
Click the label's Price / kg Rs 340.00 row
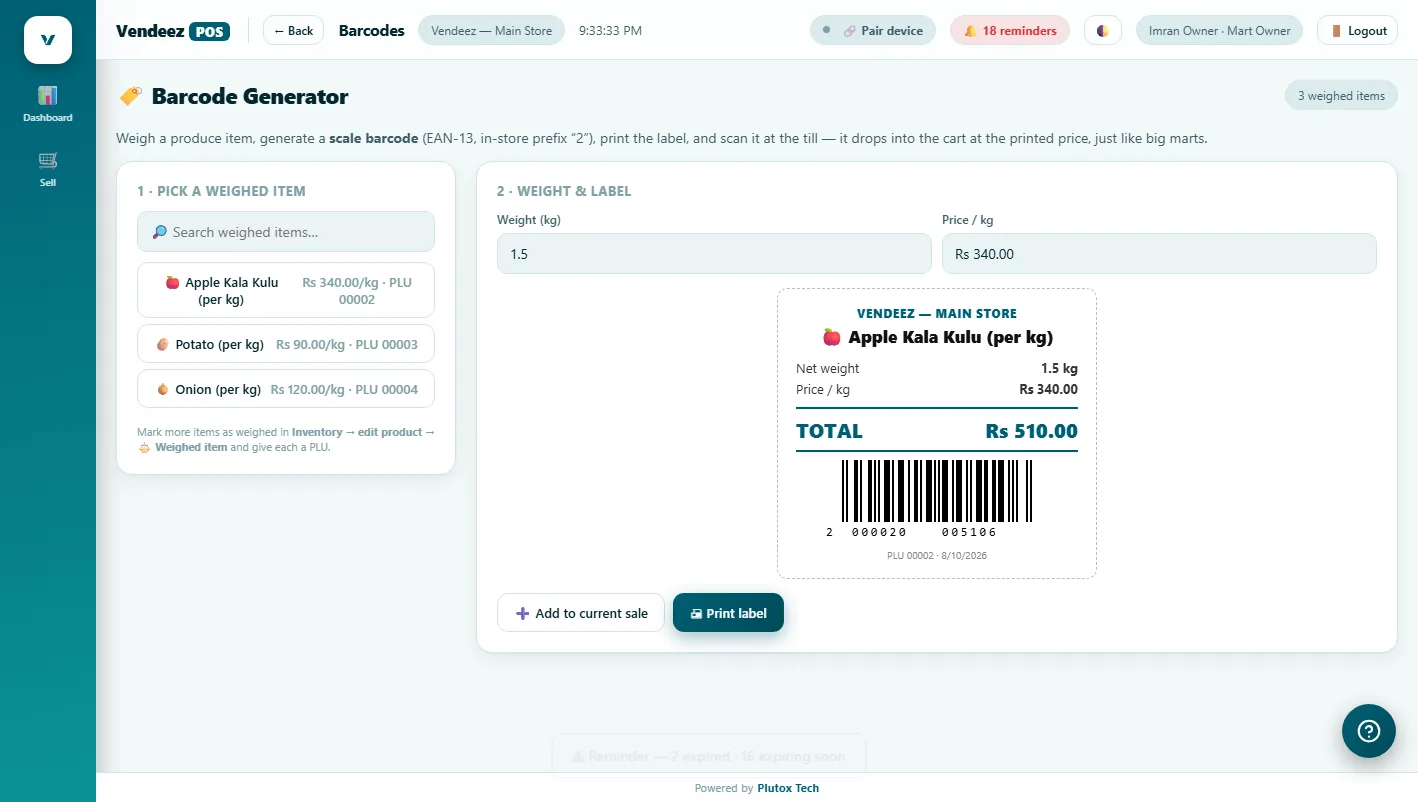click(x=937, y=390)
